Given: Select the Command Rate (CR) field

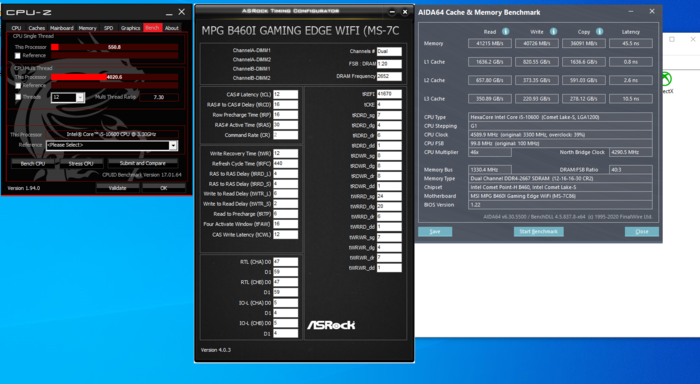Looking at the screenshot, I should coord(285,135).
